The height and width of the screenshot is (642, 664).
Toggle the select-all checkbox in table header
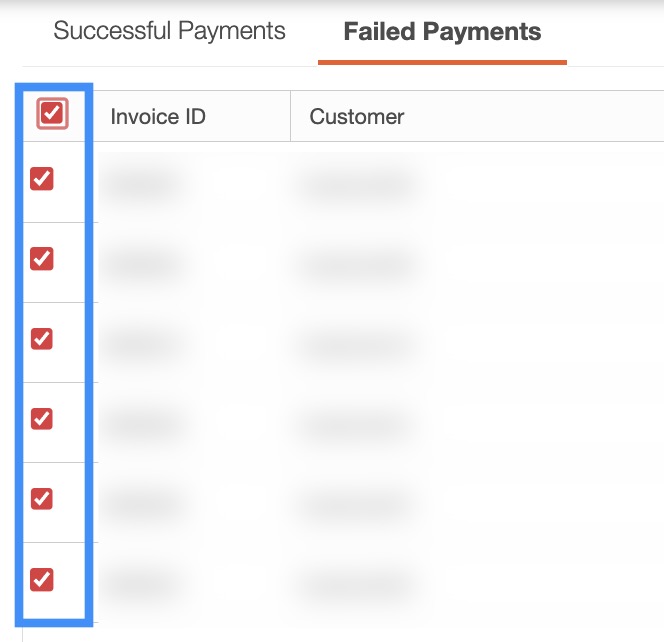point(52,114)
